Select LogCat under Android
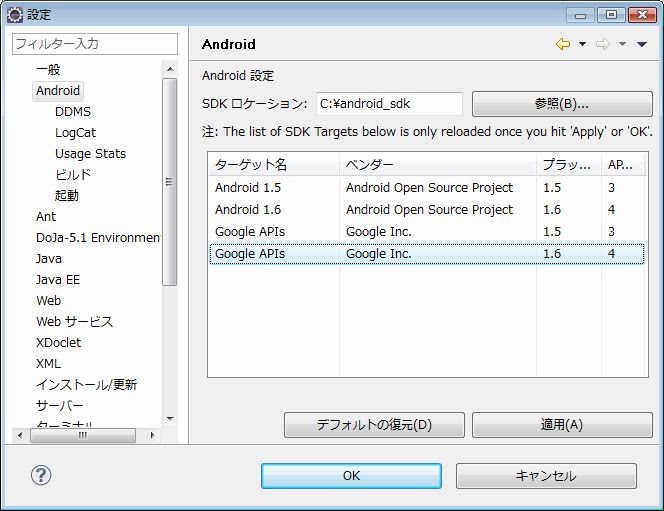 (75, 133)
